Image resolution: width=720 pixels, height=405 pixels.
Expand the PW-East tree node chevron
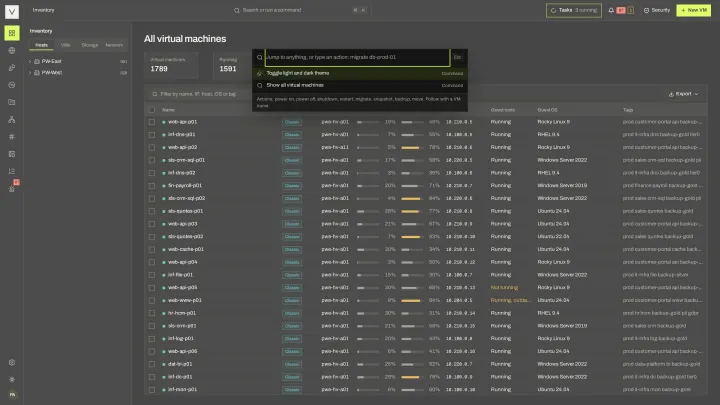[30, 61]
